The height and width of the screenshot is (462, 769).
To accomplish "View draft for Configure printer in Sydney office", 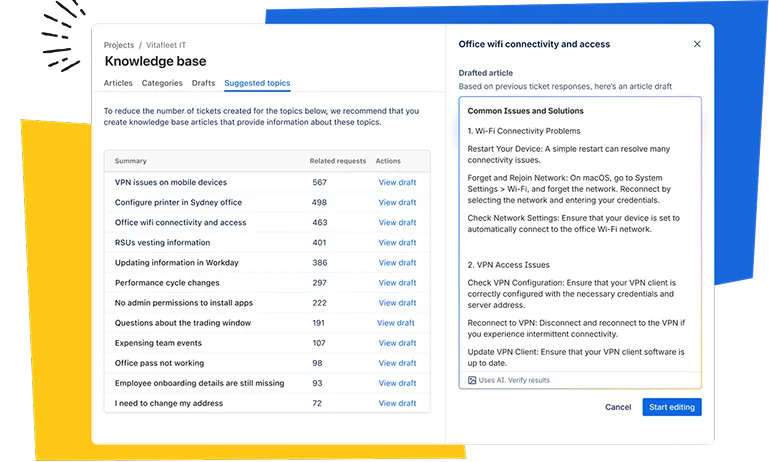I will [397, 203].
